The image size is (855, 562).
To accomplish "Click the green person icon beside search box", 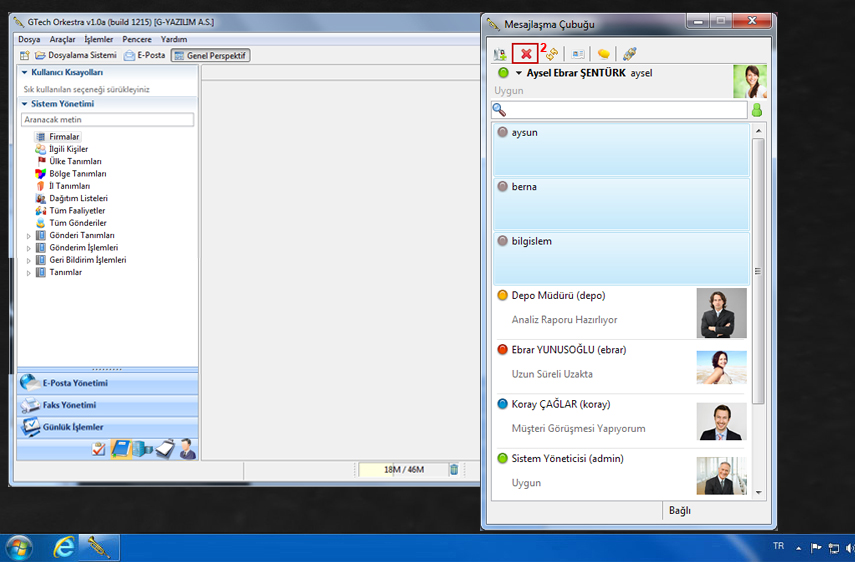I will pos(757,110).
